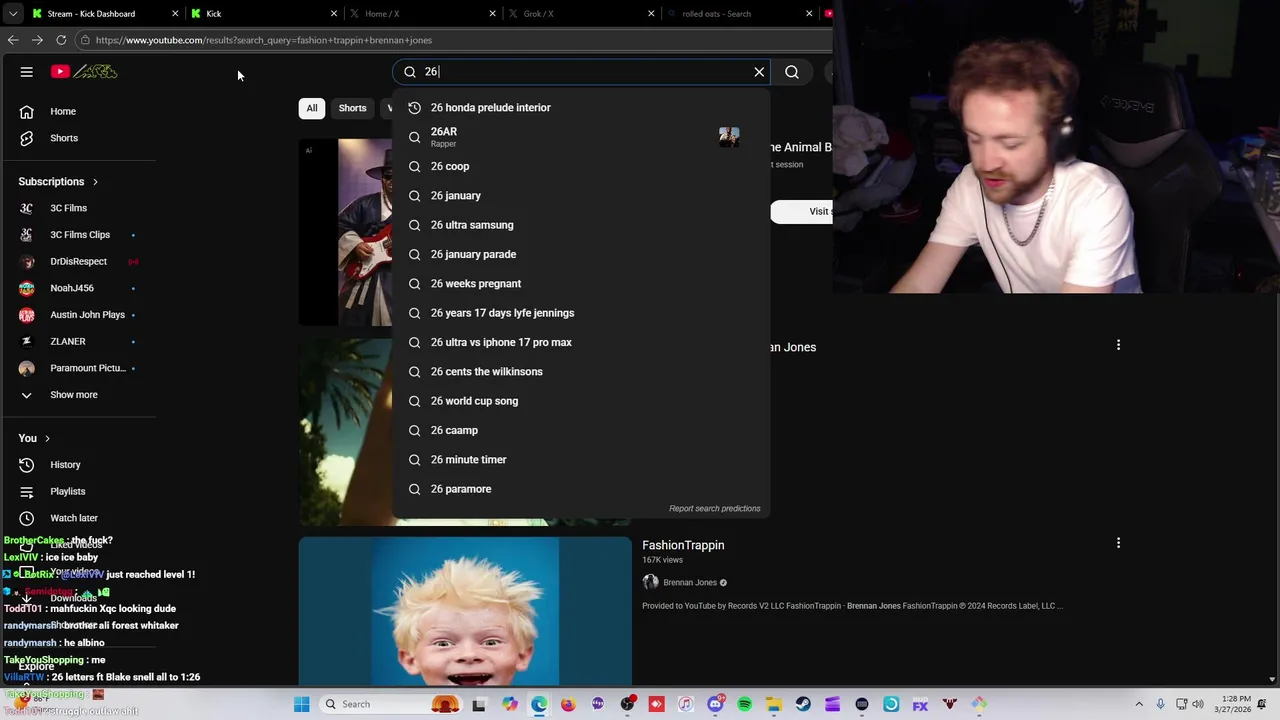Select 26 january suggestion
The image size is (1280, 720).
click(x=581, y=196)
